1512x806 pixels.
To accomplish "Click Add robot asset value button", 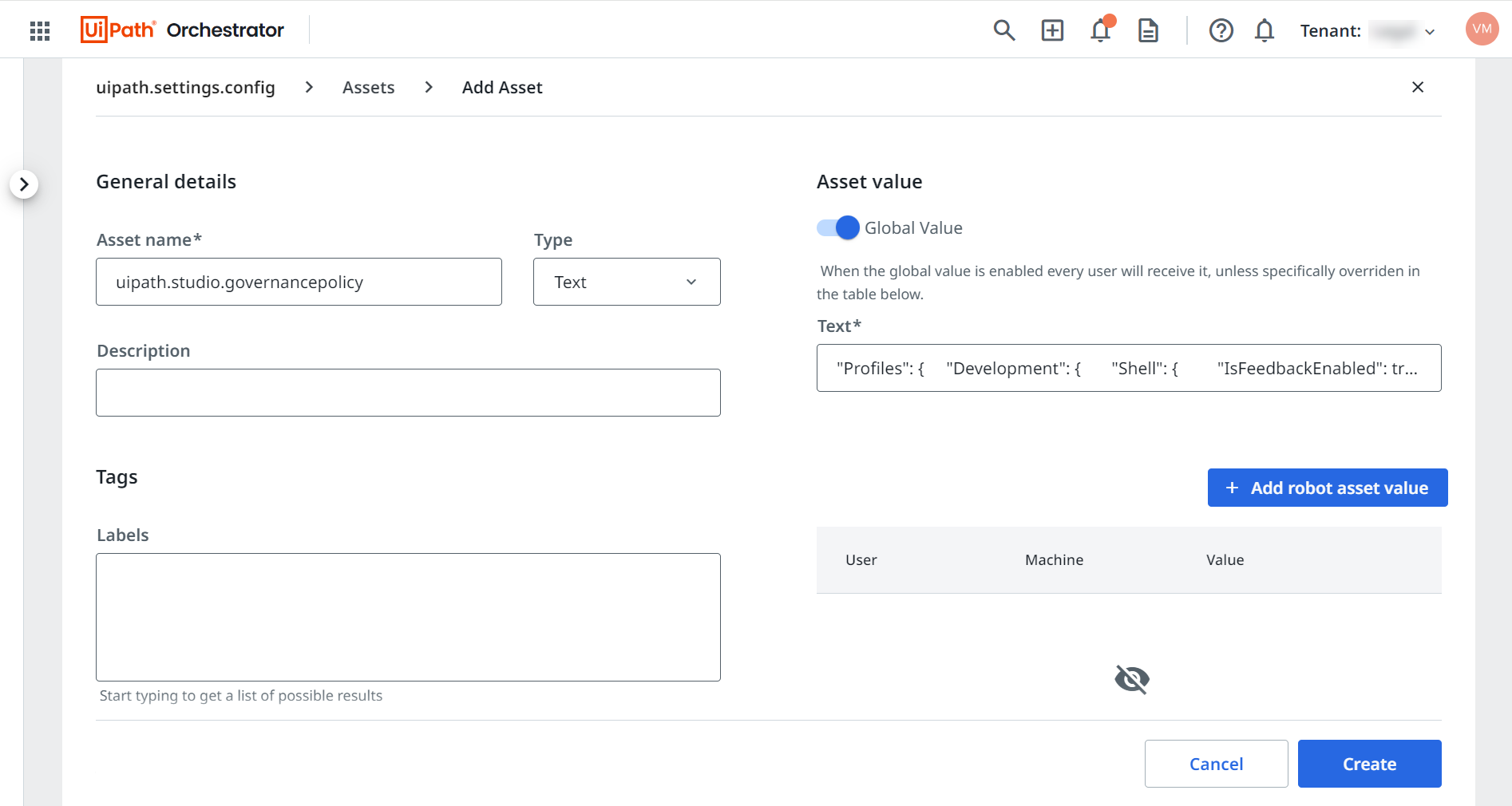I will pos(1327,488).
